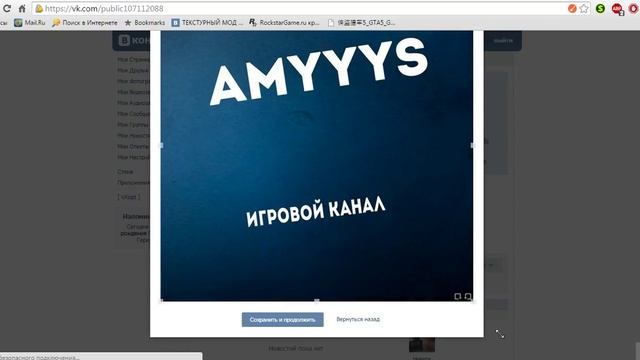Click the AMYYYS image preview
Viewport: 640px width, 360px height.
[x=317, y=166]
